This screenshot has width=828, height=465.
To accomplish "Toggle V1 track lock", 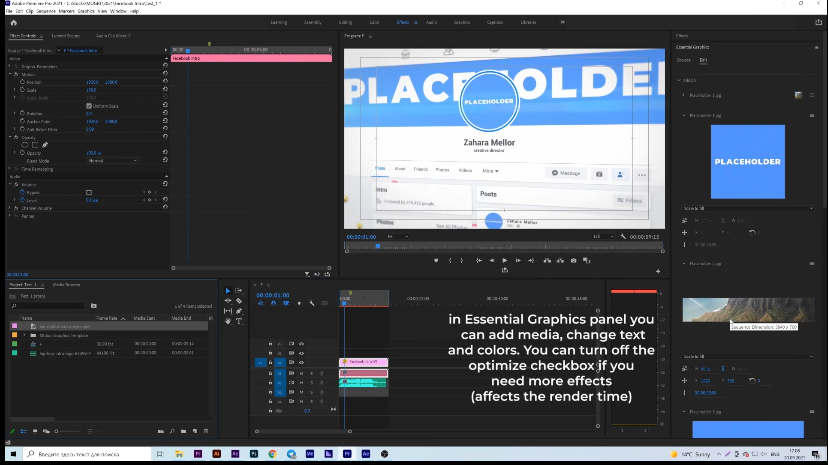I will [x=270, y=362].
